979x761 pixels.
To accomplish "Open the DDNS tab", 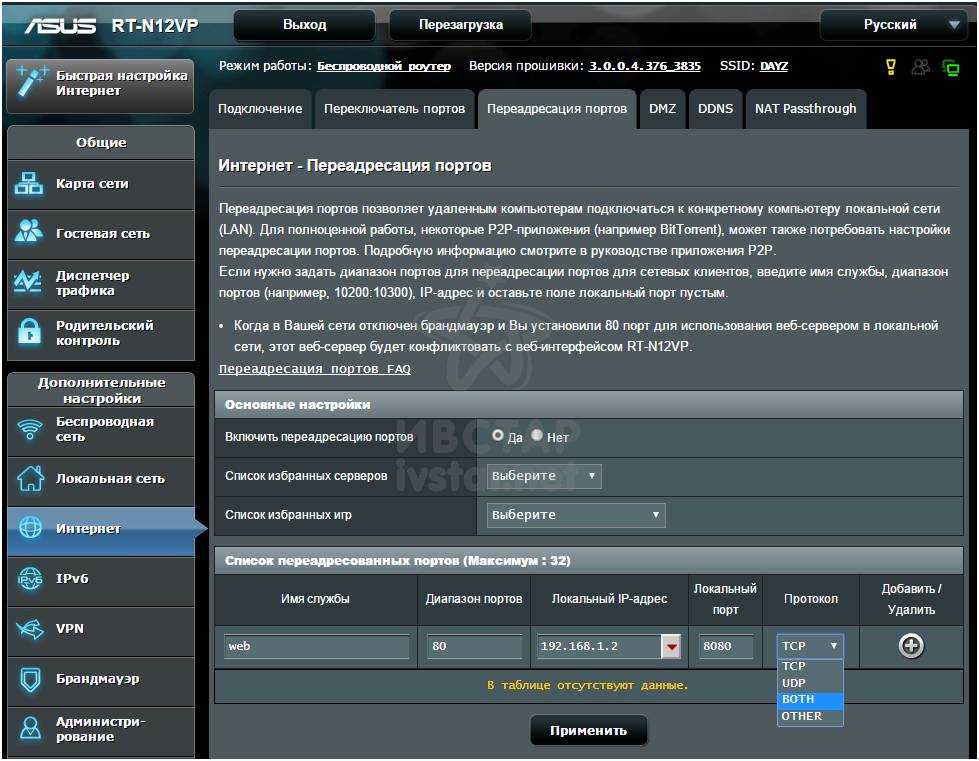I will click(x=715, y=109).
